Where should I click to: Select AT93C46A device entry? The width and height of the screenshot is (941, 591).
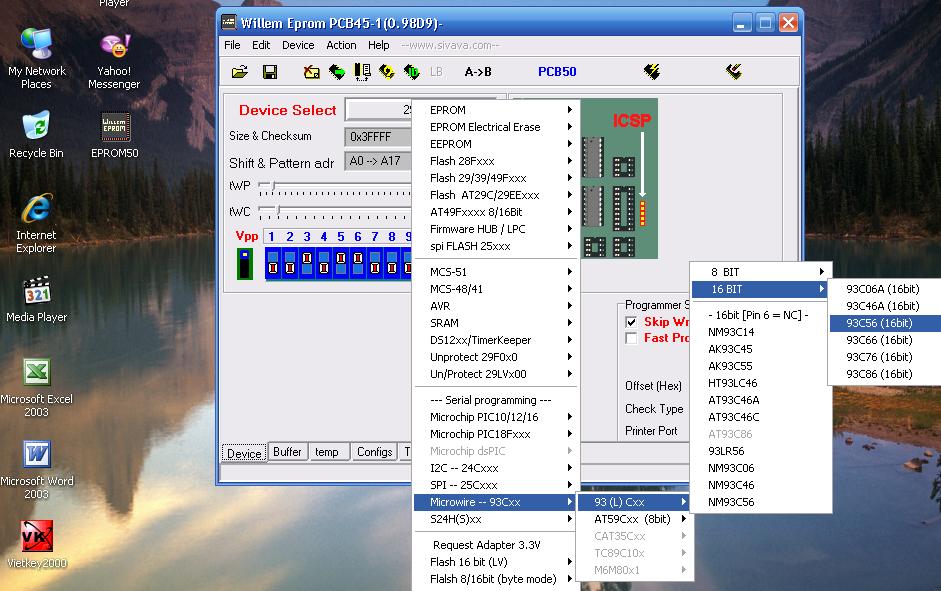point(734,400)
